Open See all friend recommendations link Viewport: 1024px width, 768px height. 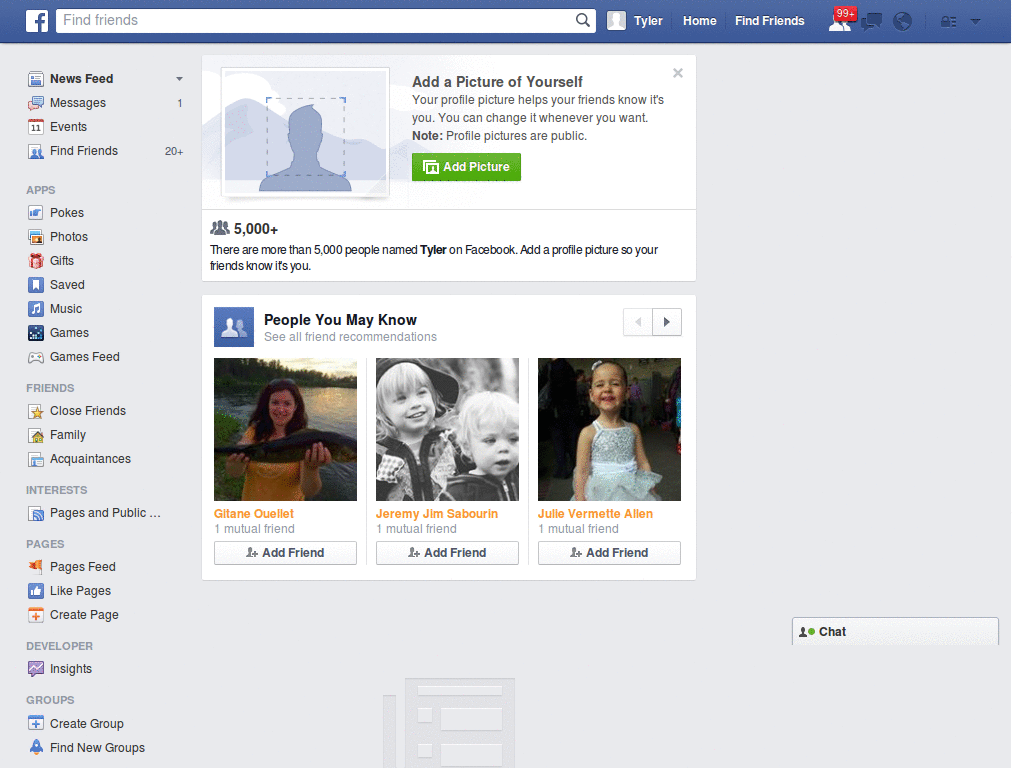pyautogui.click(x=350, y=337)
